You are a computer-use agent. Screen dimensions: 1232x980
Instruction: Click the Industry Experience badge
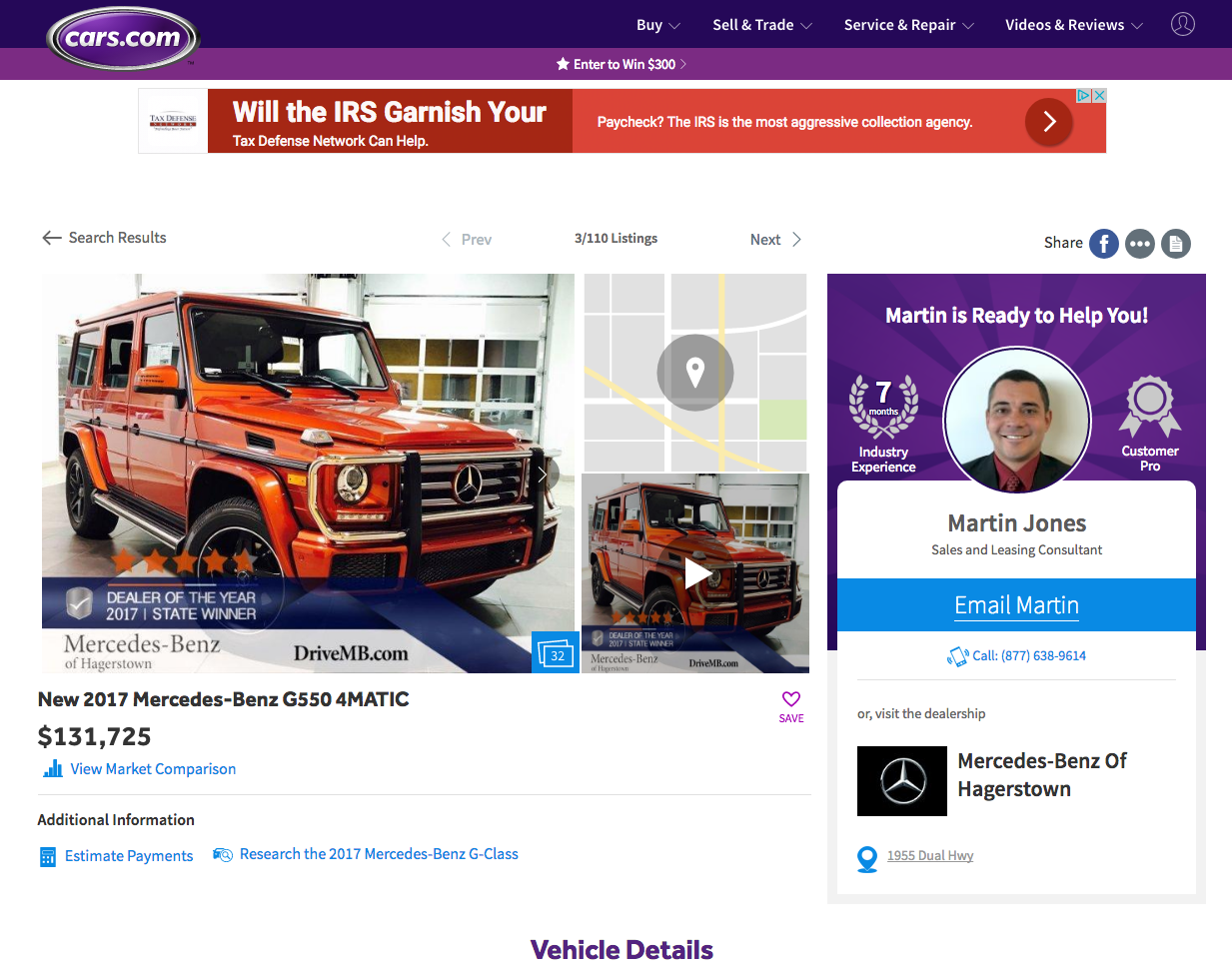click(x=883, y=424)
